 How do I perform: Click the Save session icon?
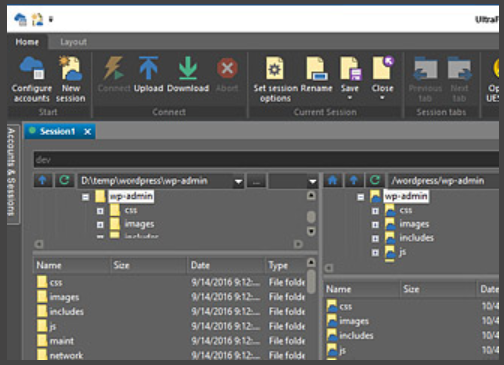(350, 69)
